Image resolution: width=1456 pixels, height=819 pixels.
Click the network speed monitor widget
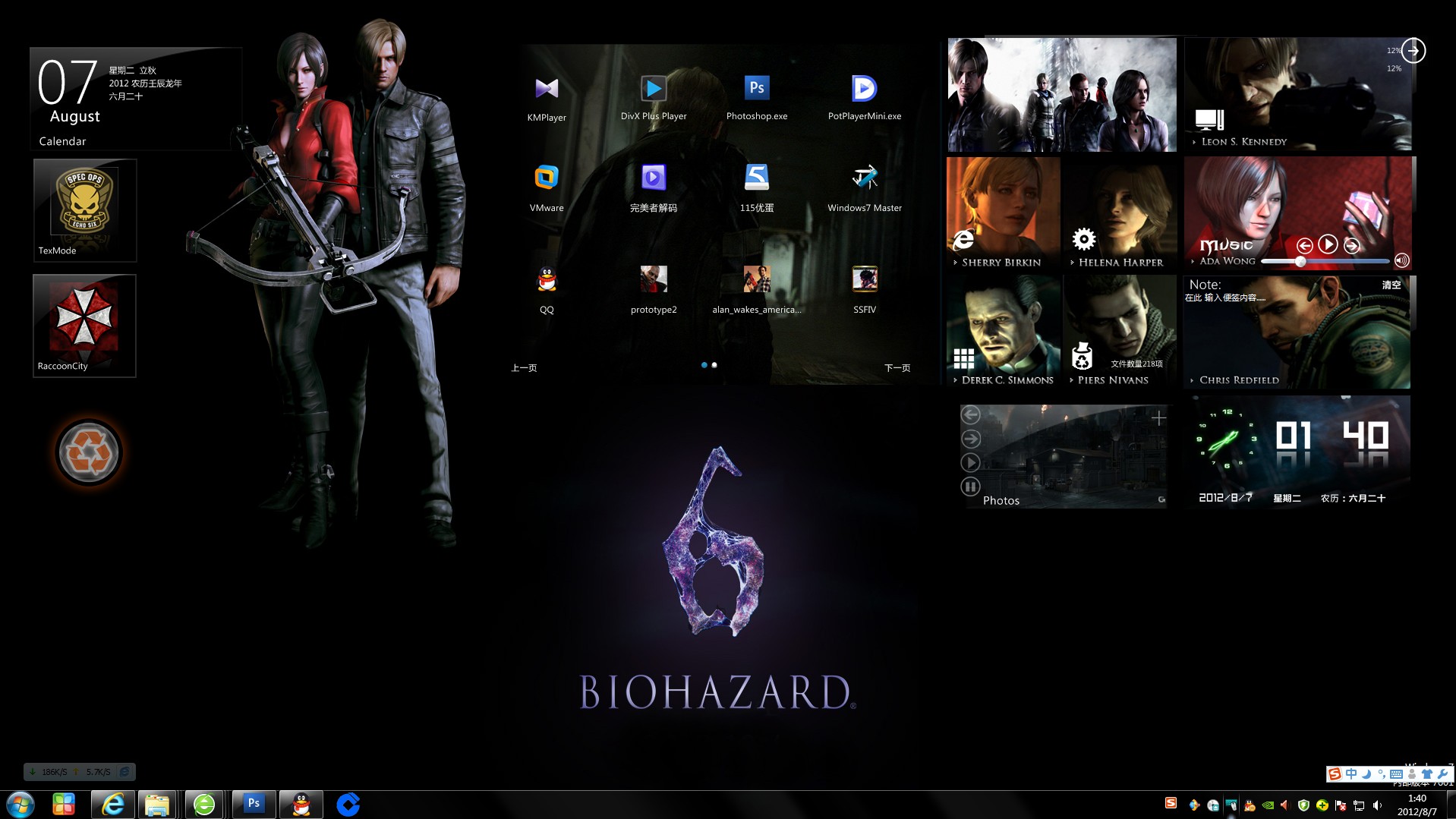pos(80,772)
